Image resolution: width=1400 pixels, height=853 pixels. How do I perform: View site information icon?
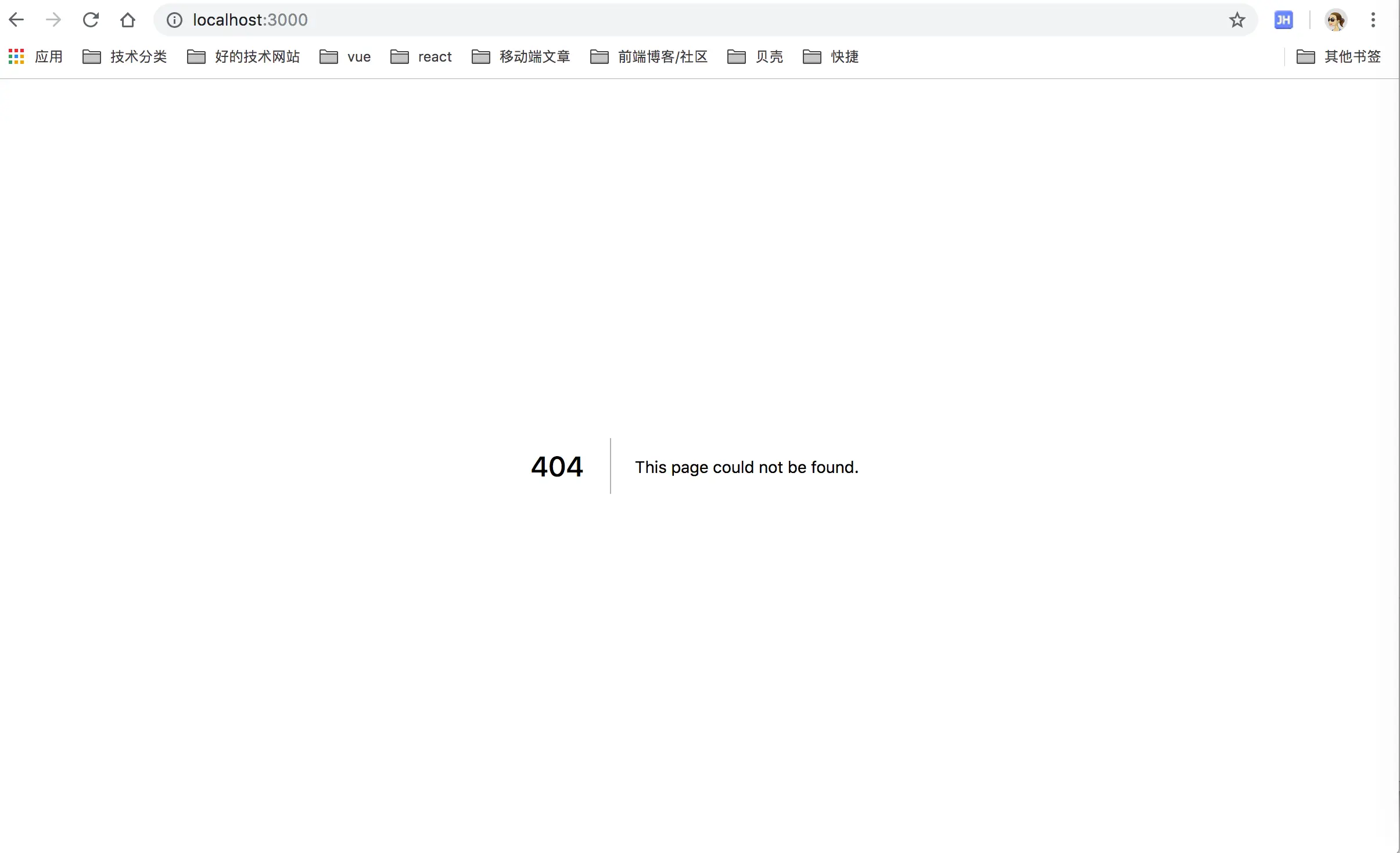[x=174, y=20]
